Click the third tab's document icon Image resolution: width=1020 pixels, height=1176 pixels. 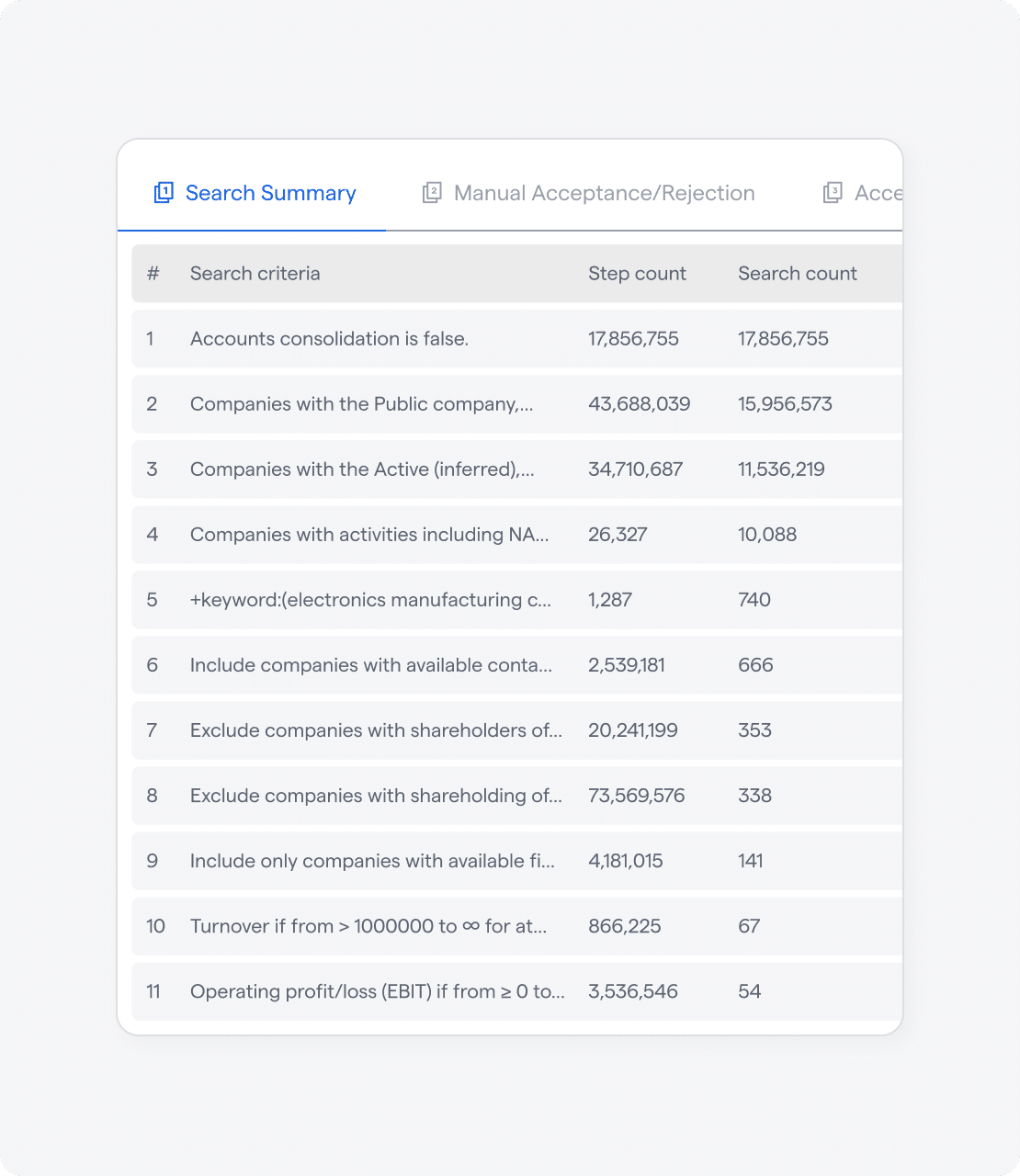[833, 193]
